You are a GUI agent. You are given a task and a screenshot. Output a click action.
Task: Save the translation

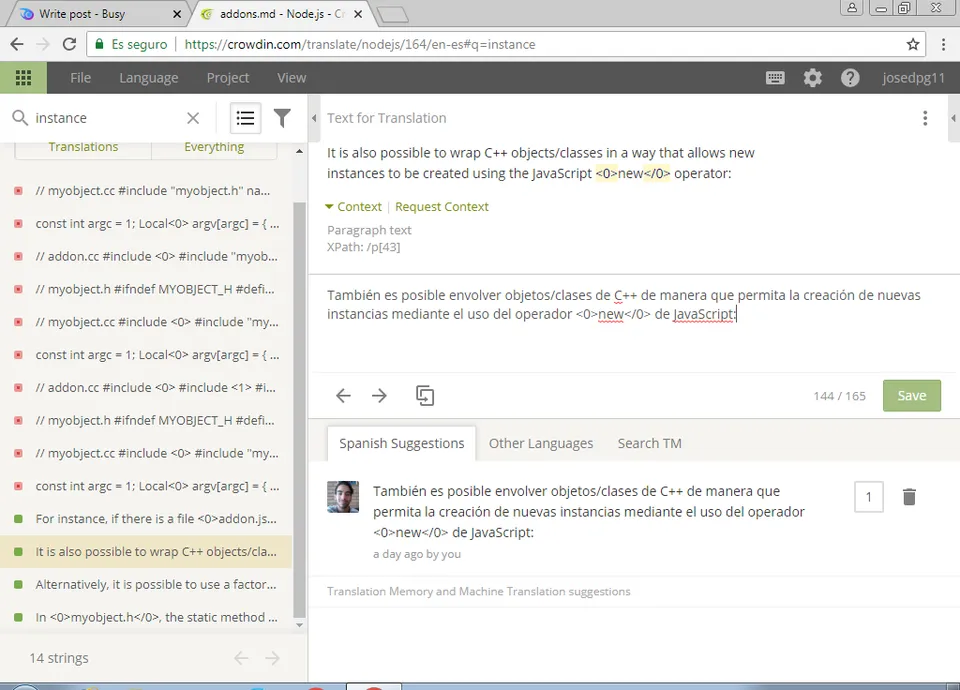pos(912,396)
